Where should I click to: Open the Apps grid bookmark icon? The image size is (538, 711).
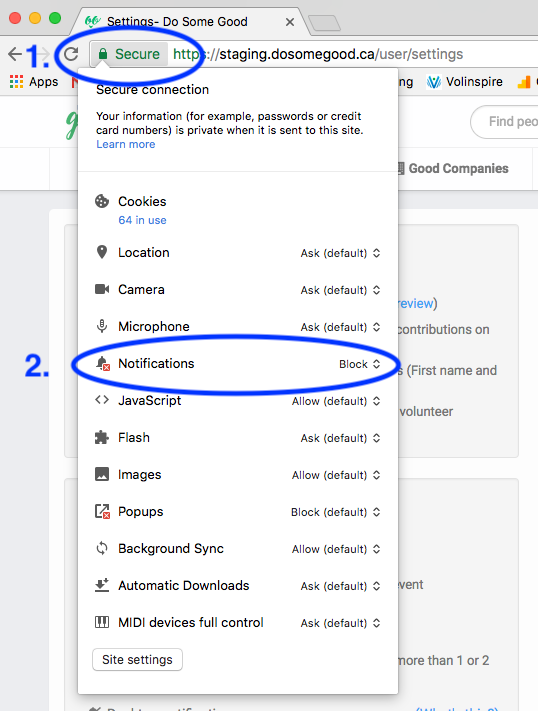[16, 82]
